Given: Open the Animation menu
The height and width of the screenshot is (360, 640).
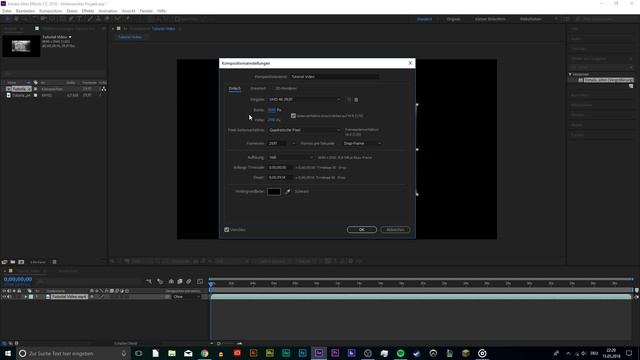Looking at the screenshot, I should (x=108, y=11).
